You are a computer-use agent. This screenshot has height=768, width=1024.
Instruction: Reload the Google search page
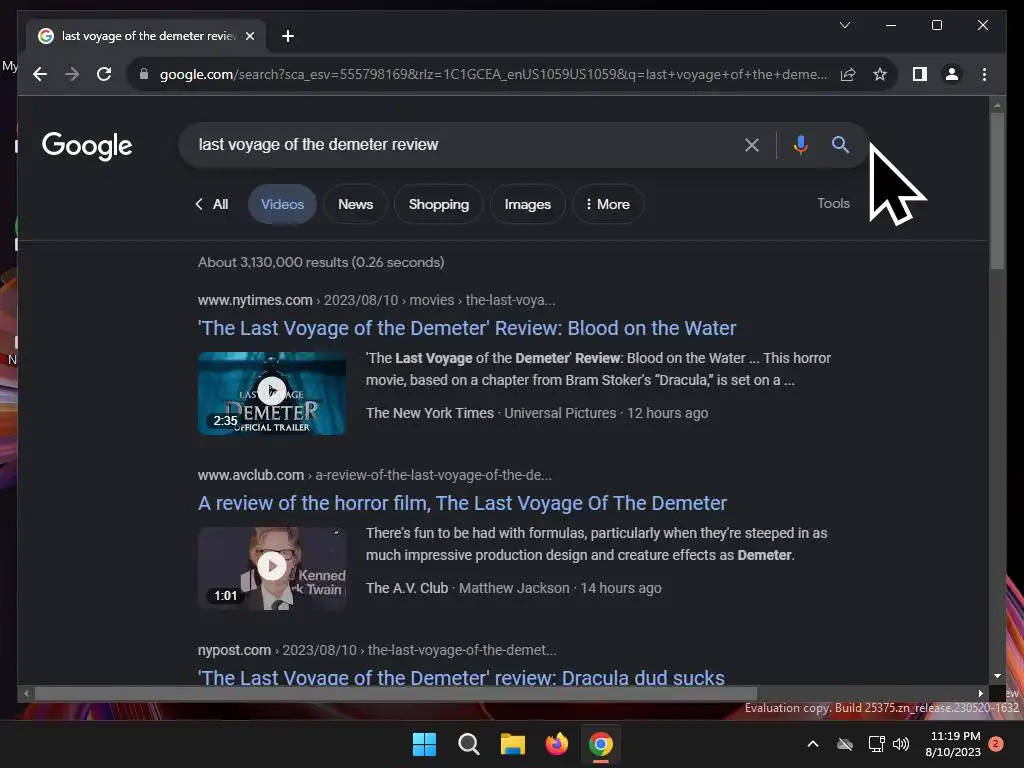(x=104, y=74)
